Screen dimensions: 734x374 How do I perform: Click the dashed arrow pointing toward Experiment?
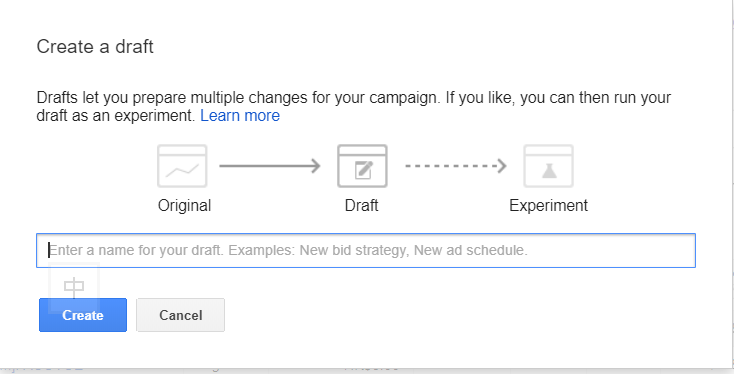coord(456,166)
